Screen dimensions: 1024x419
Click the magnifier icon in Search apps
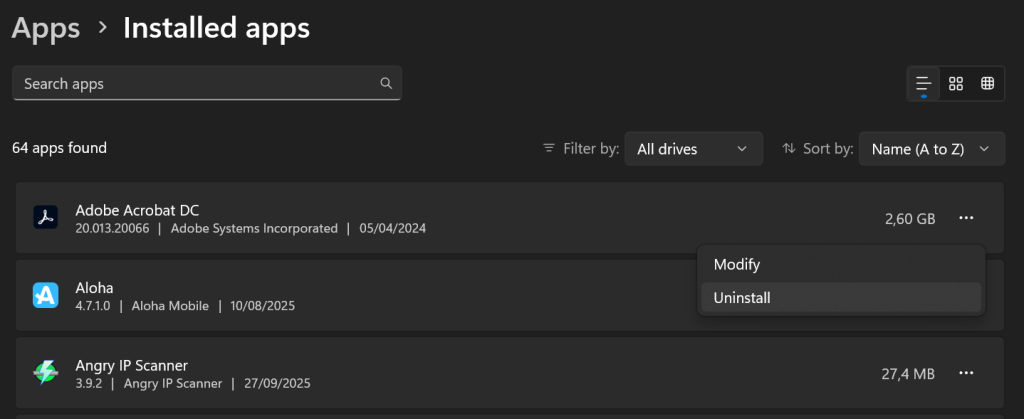(386, 83)
